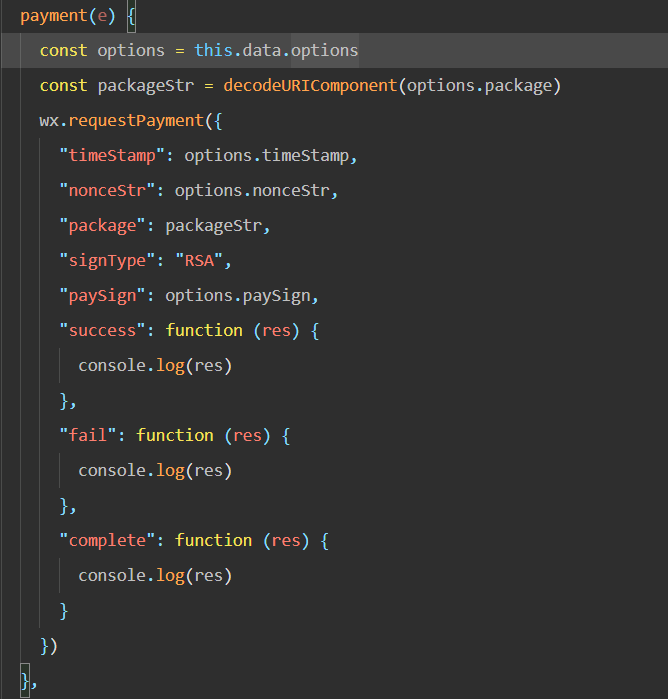Click the closing brace of payment method
The image size is (668, 699).
point(25,681)
